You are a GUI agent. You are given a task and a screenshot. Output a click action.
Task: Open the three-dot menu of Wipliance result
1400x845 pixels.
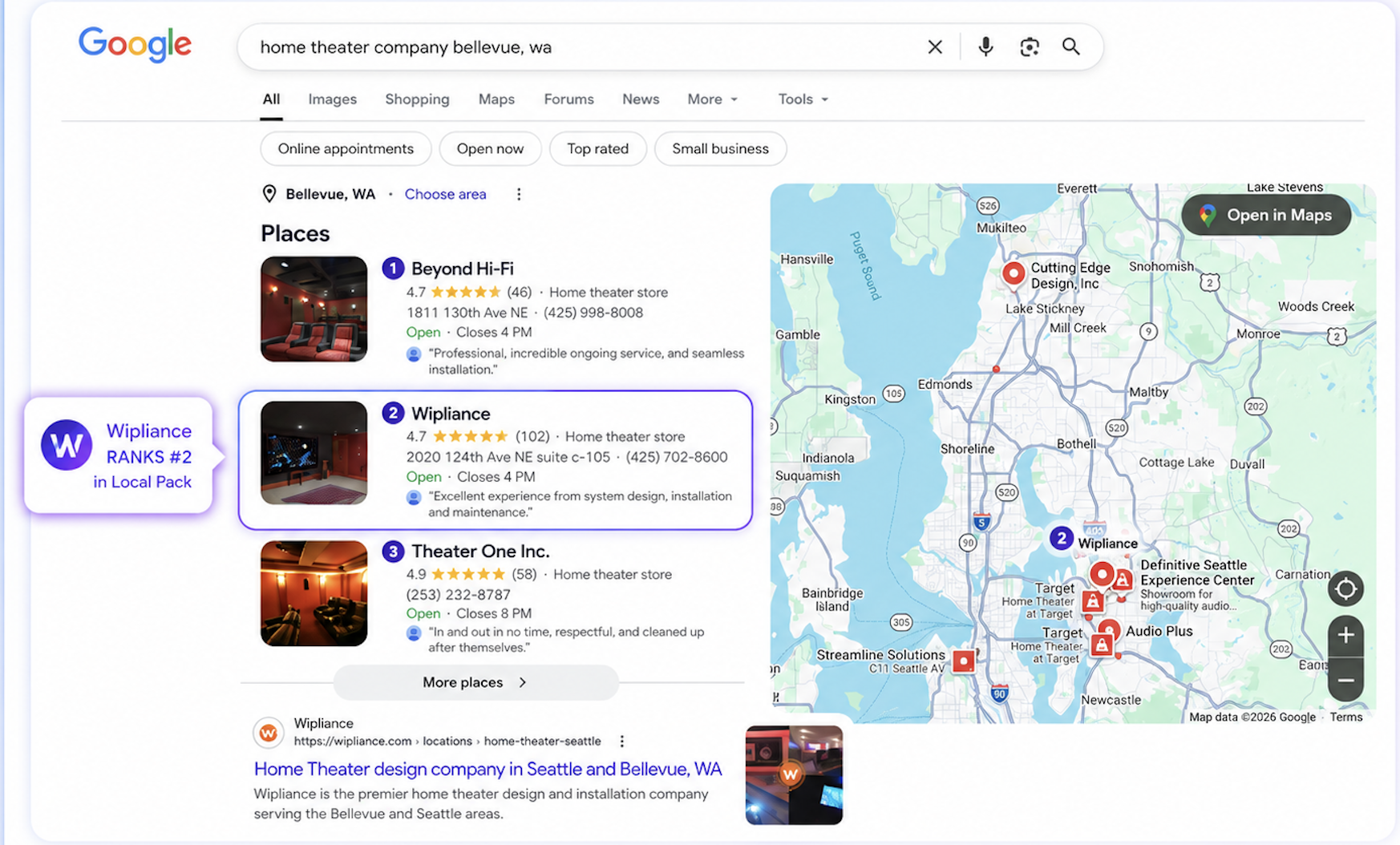621,742
